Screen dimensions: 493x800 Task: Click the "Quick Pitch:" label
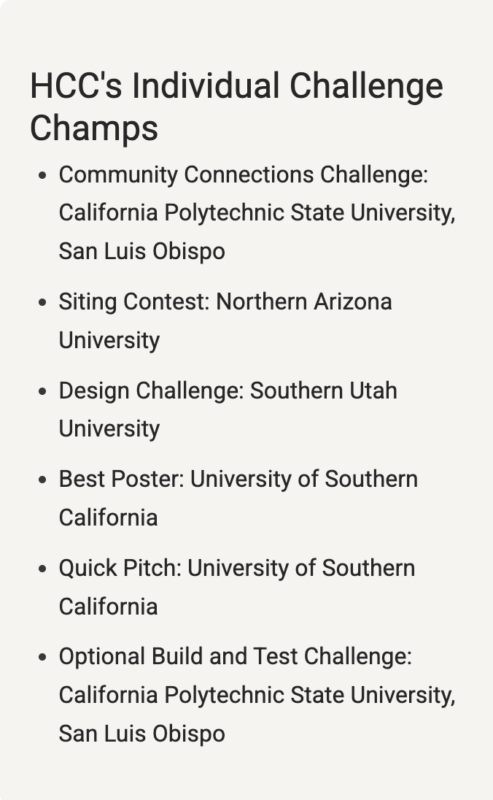pyautogui.click(x=120, y=569)
